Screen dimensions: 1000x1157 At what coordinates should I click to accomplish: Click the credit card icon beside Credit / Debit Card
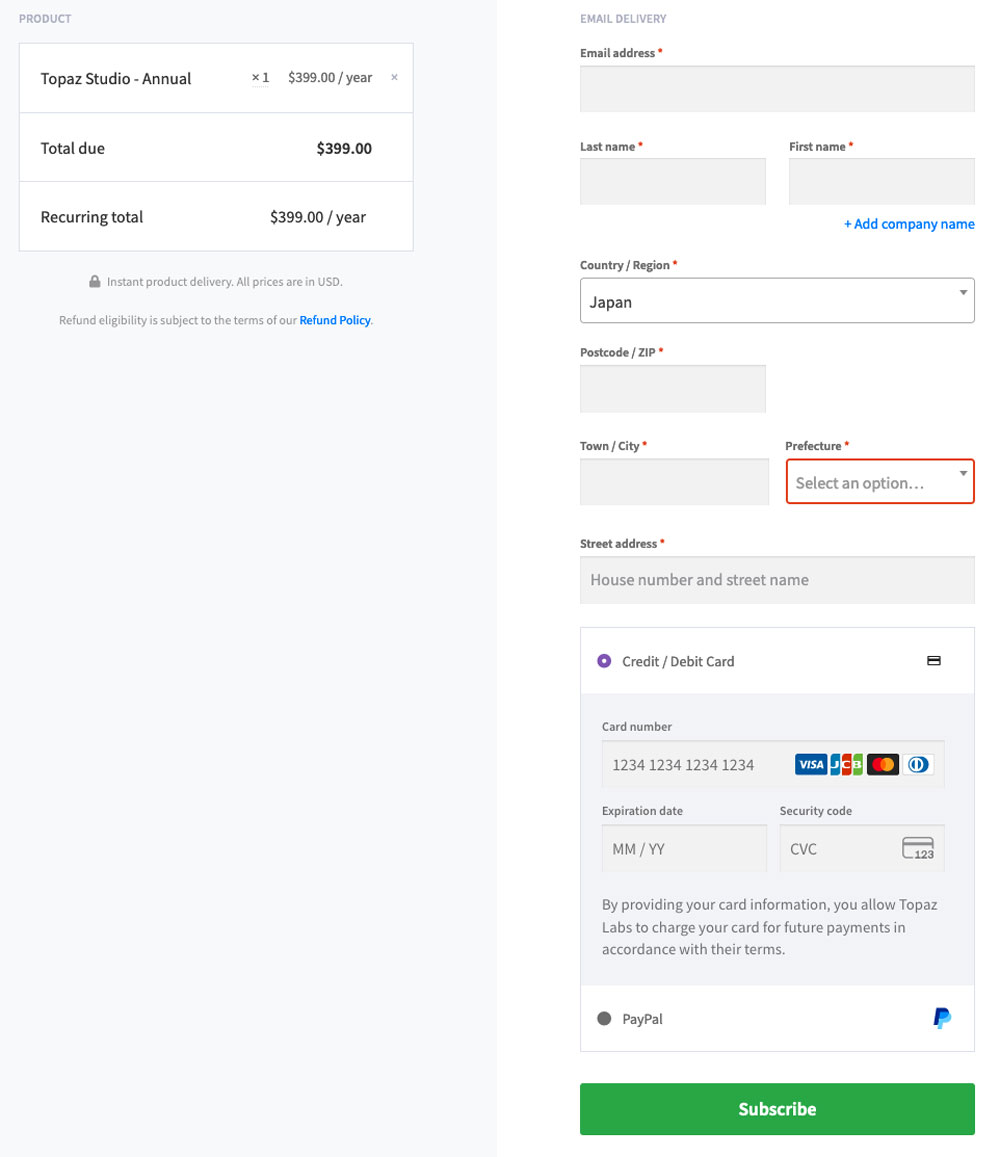(x=933, y=661)
